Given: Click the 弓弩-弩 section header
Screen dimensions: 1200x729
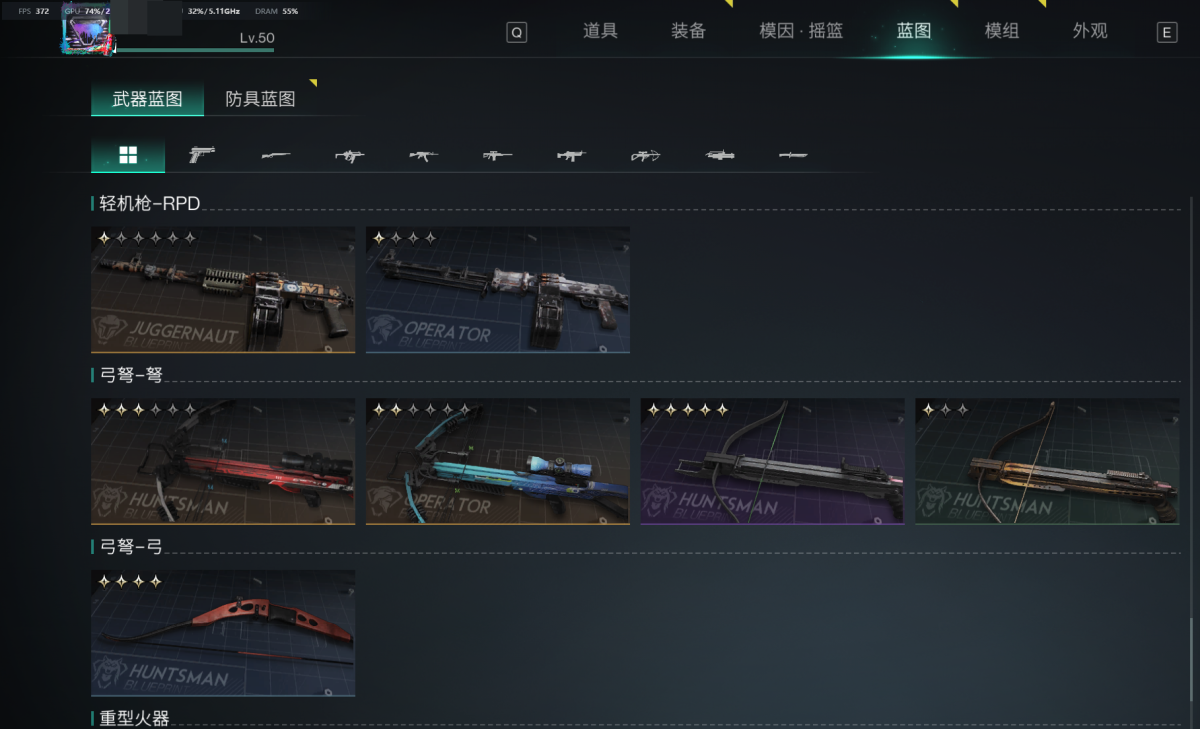Looking at the screenshot, I should click(x=131, y=375).
